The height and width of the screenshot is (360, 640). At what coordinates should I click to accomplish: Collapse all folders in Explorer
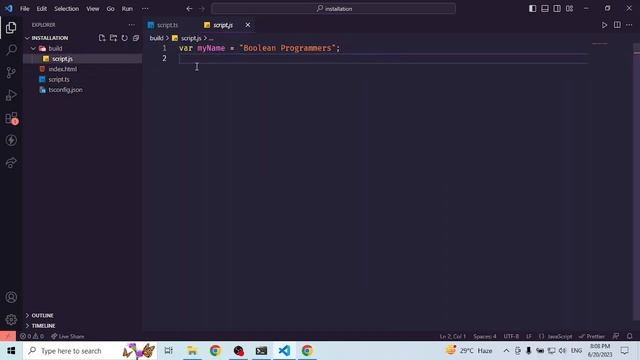point(136,38)
